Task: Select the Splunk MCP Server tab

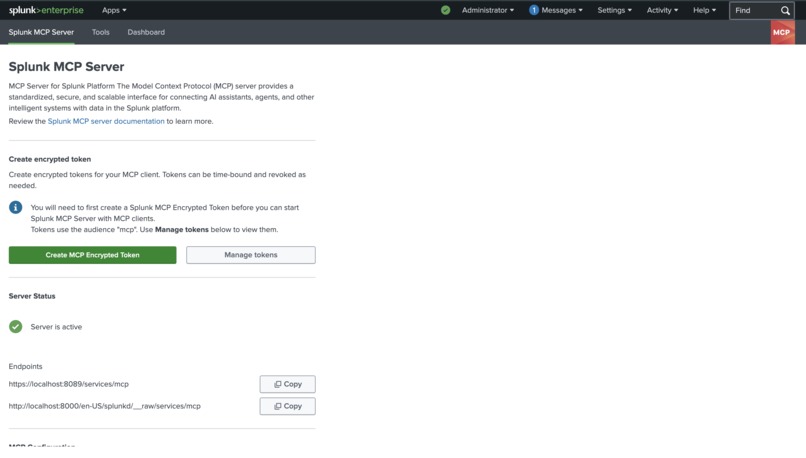Action: pos(41,32)
